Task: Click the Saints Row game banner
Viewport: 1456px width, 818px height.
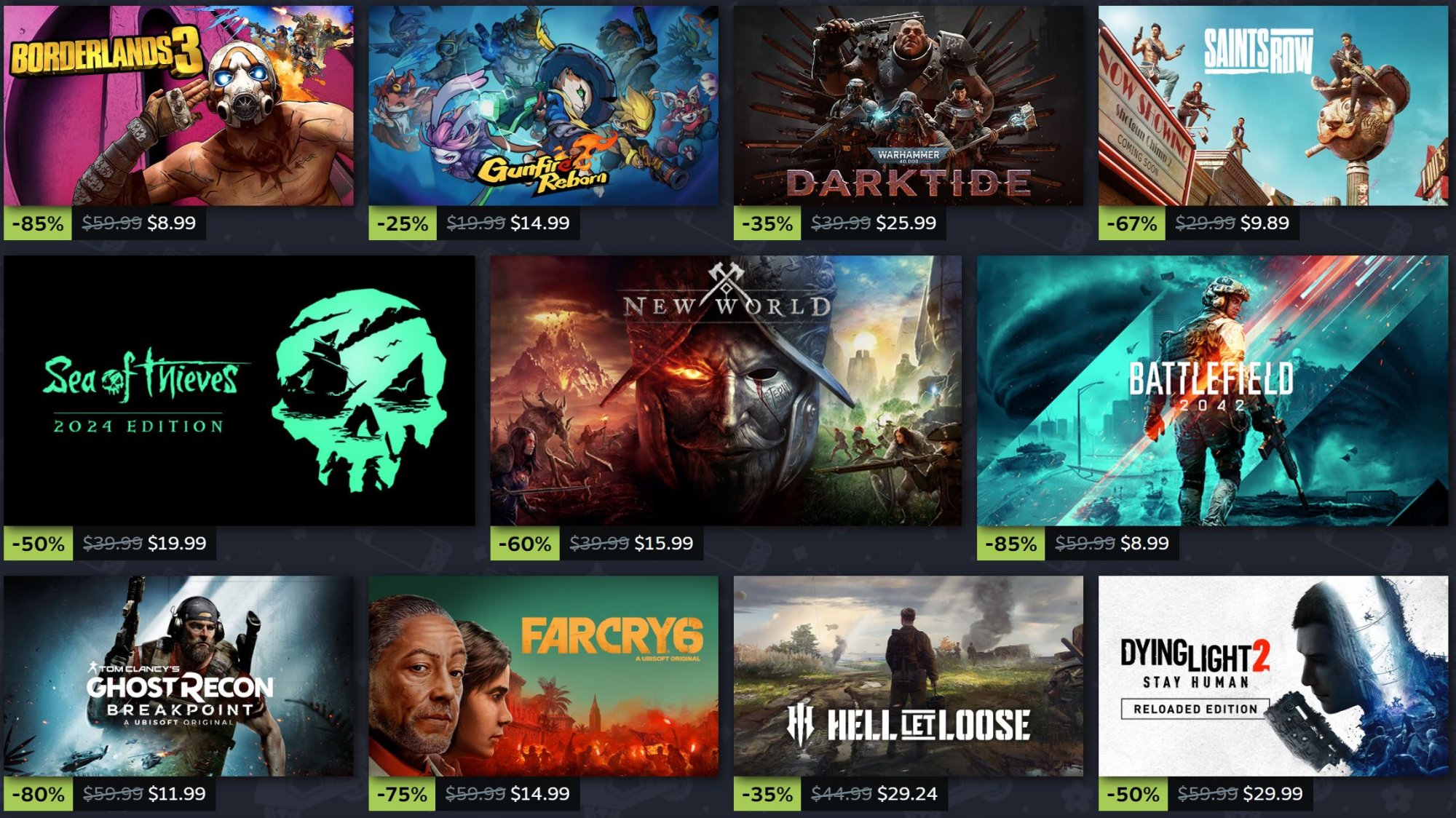Action: tap(1273, 106)
